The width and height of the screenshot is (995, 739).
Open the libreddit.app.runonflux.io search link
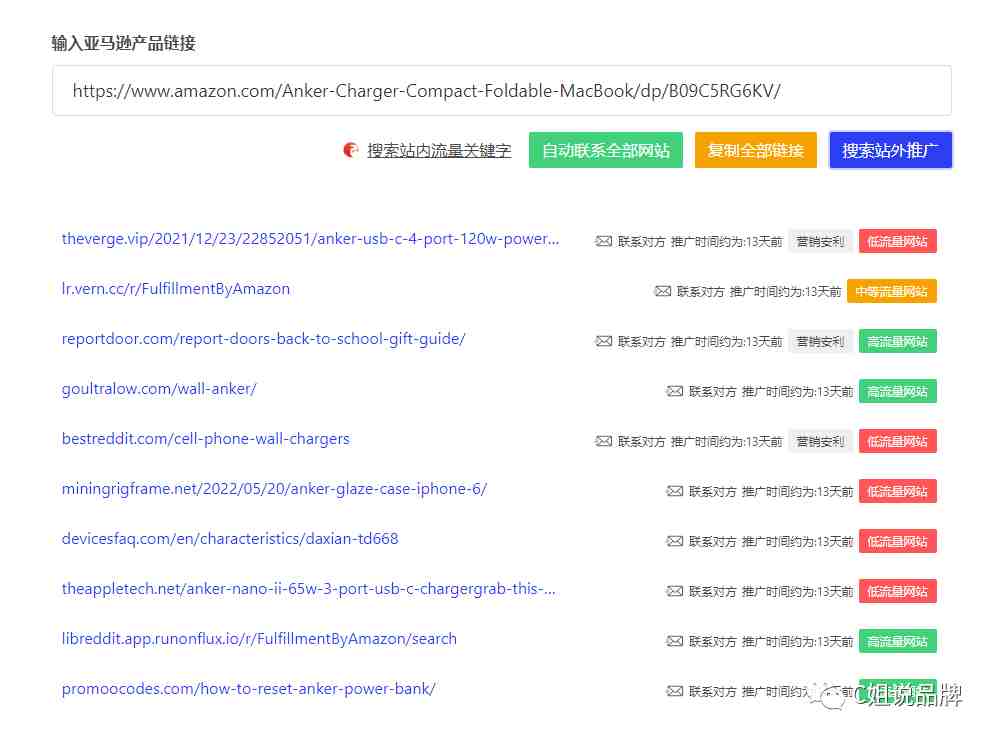pos(259,639)
